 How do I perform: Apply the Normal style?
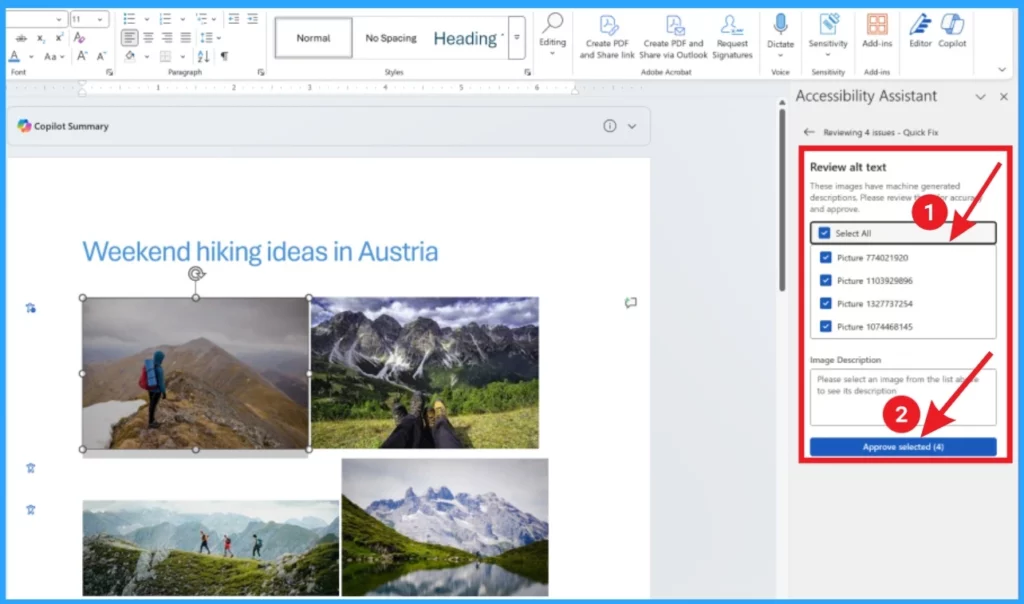[313, 38]
